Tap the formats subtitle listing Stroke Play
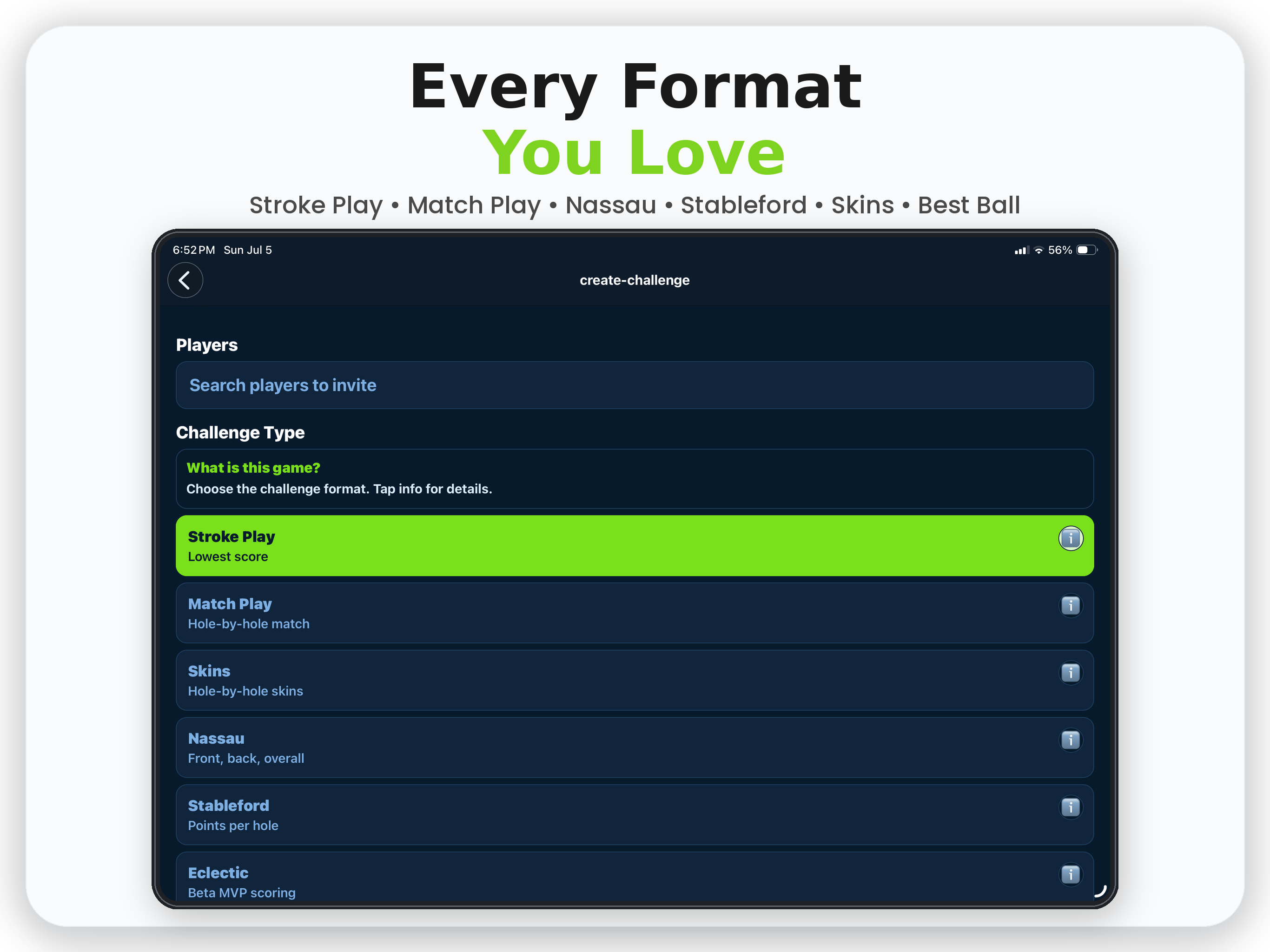 pyautogui.click(x=635, y=205)
